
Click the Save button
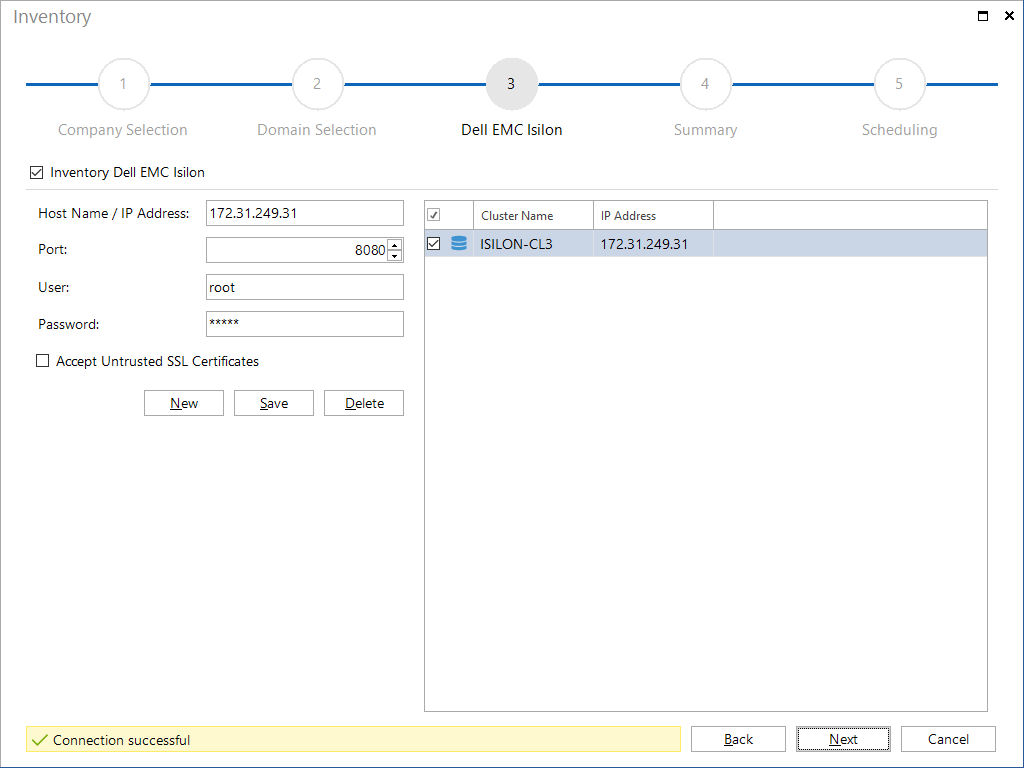coord(274,403)
